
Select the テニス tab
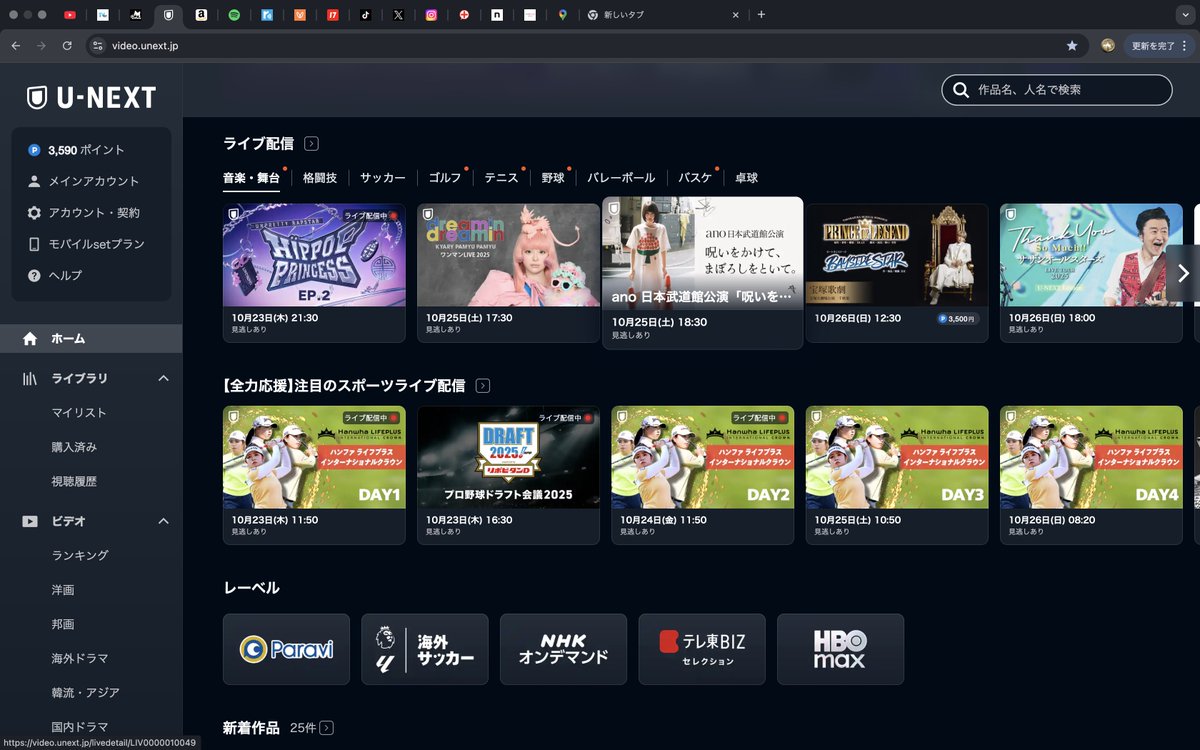tap(501, 178)
